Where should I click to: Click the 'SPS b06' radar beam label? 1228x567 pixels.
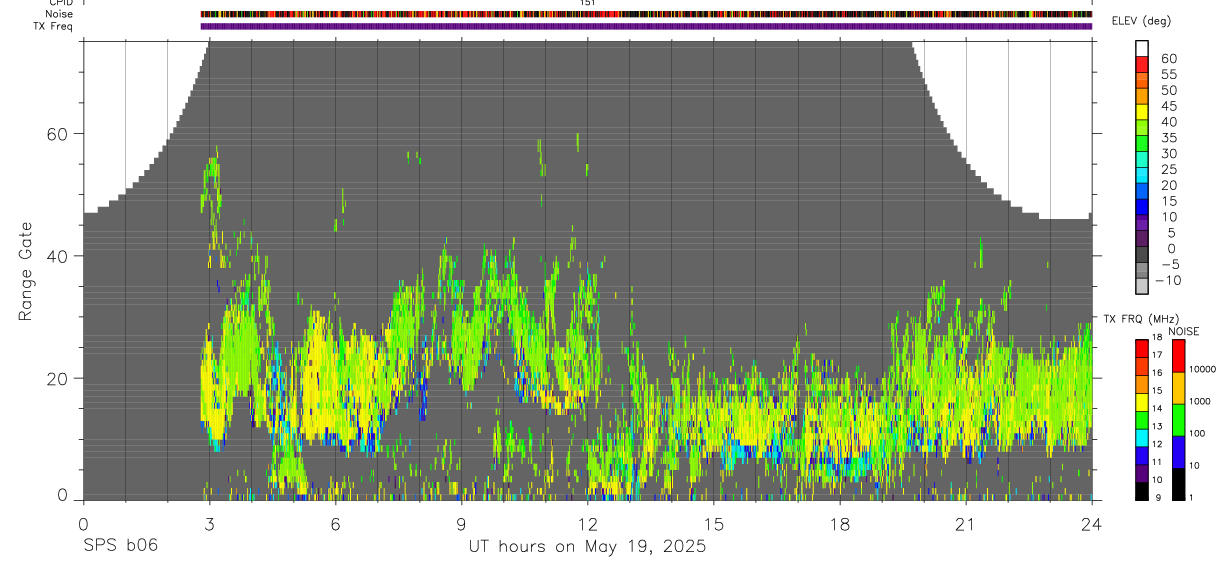[120, 547]
